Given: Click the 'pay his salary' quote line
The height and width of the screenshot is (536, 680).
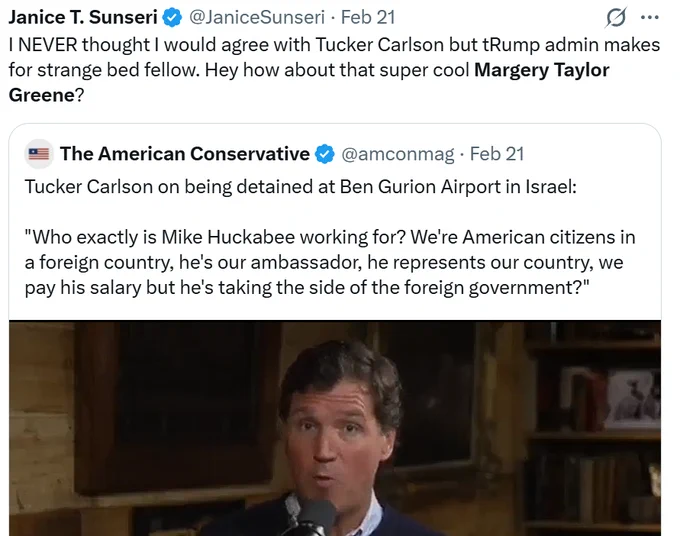Looking at the screenshot, I should pyautogui.click(x=307, y=288).
